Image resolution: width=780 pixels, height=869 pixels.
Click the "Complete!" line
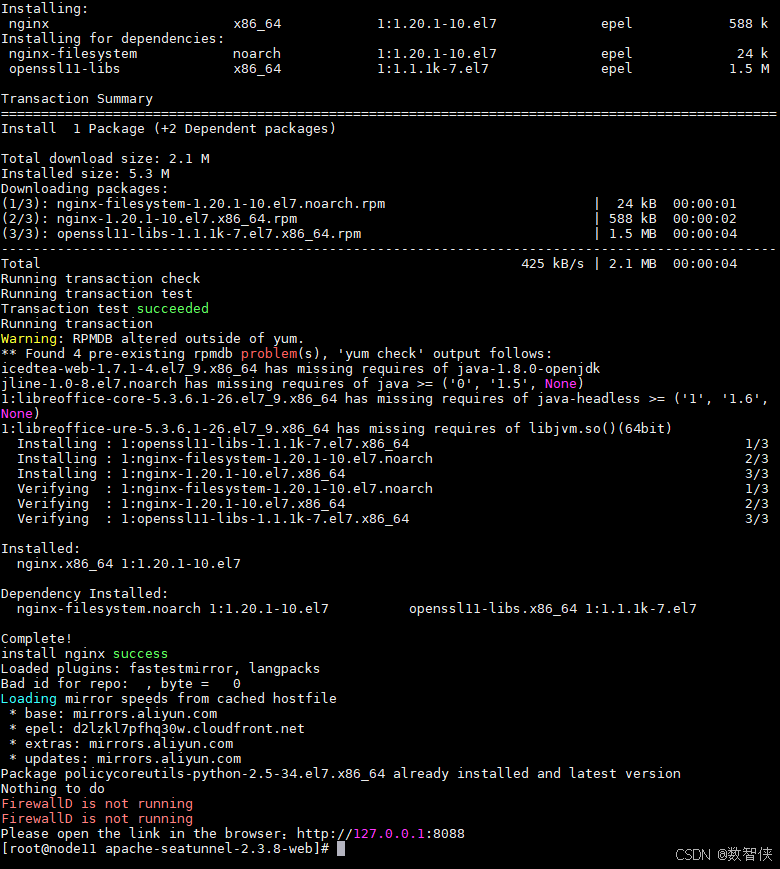37,638
